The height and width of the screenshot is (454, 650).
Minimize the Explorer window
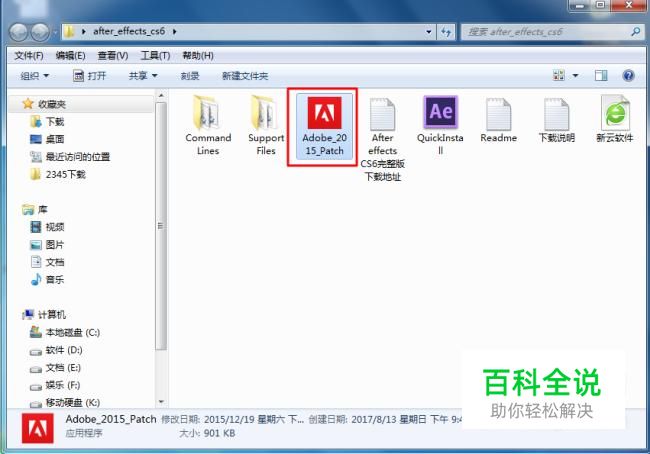(580, 5)
